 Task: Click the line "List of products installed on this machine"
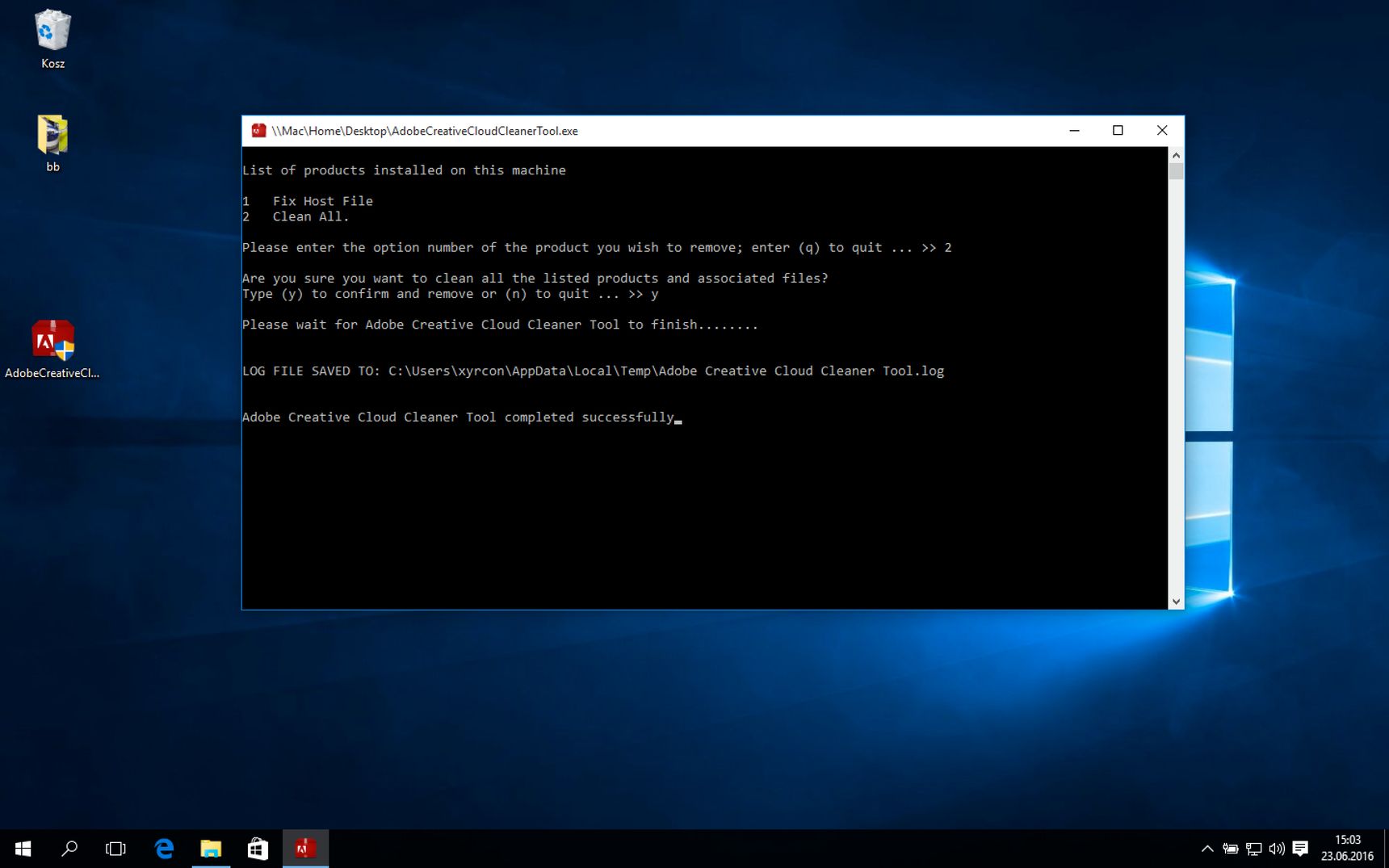coord(404,170)
